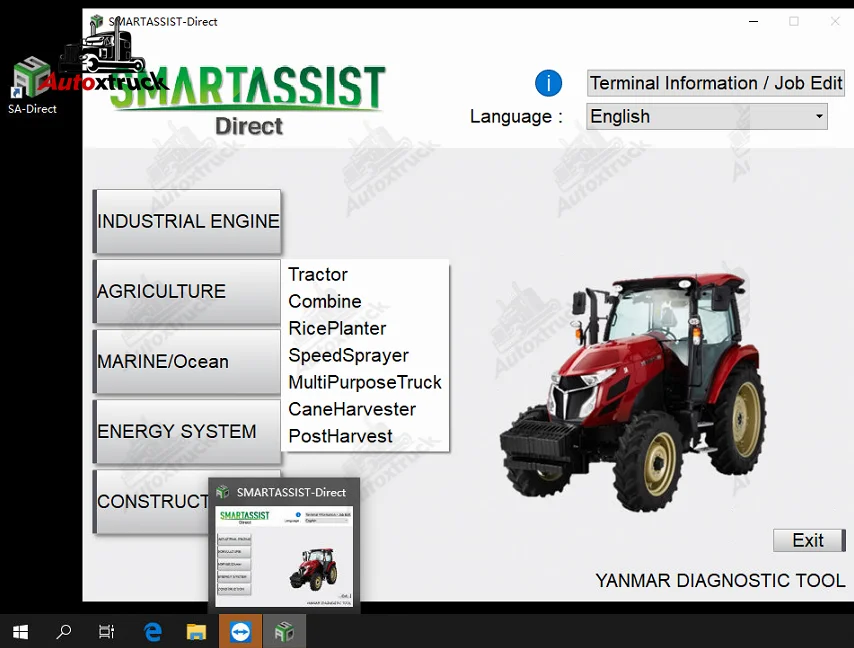Choose RicePlanter from submenu
The height and width of the screenshot is (648, 854).
click(x=337, y=328)
